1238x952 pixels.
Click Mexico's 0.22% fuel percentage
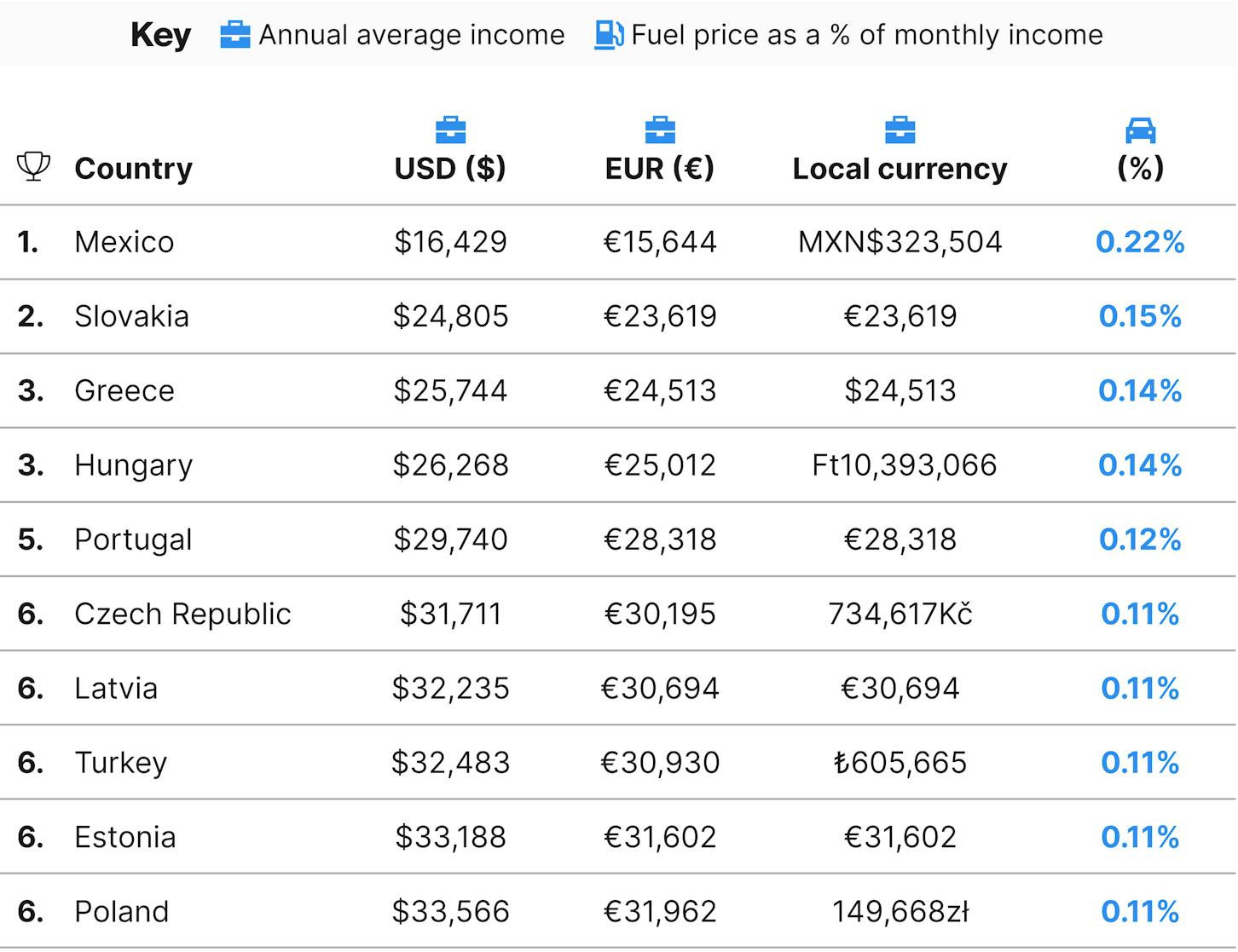1140,242
